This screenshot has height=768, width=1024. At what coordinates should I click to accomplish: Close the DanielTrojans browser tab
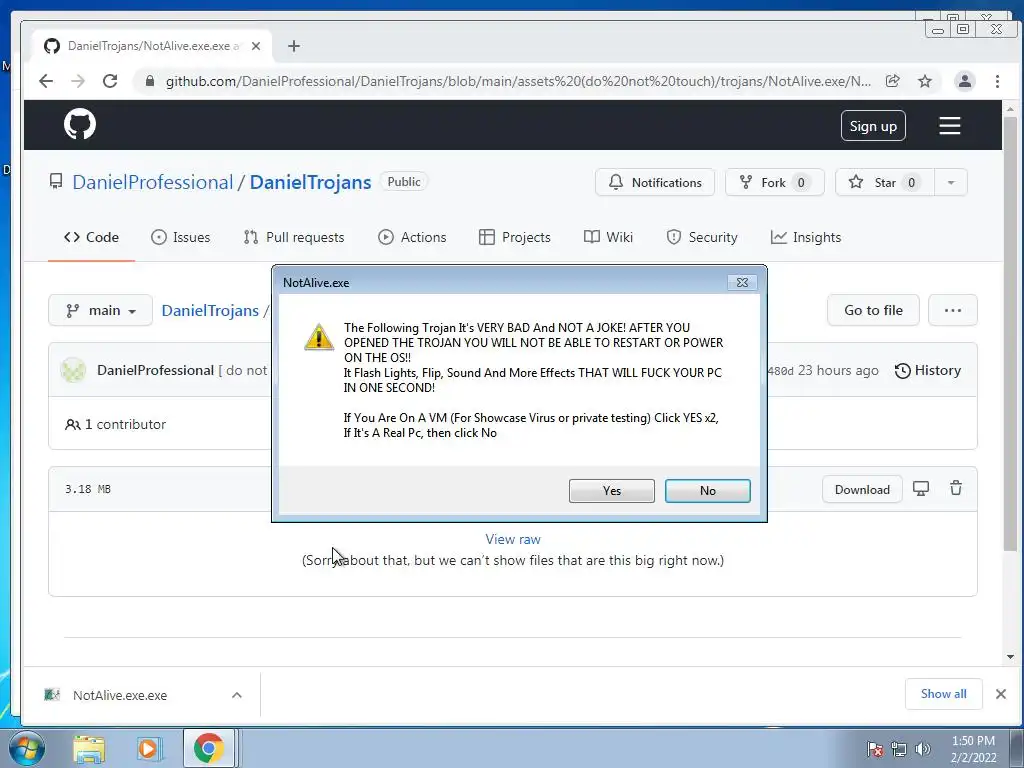pyautogui.click(x=256, y=46)
